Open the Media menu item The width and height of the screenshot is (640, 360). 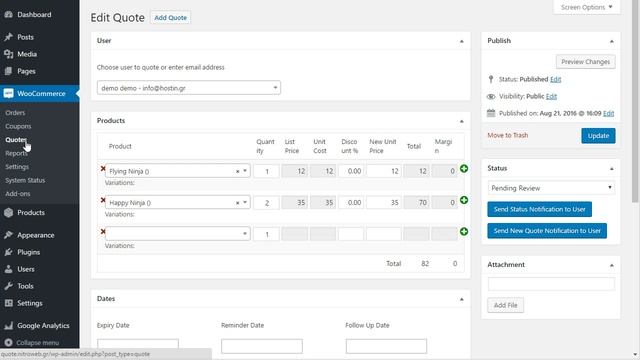tap(27, 54)
